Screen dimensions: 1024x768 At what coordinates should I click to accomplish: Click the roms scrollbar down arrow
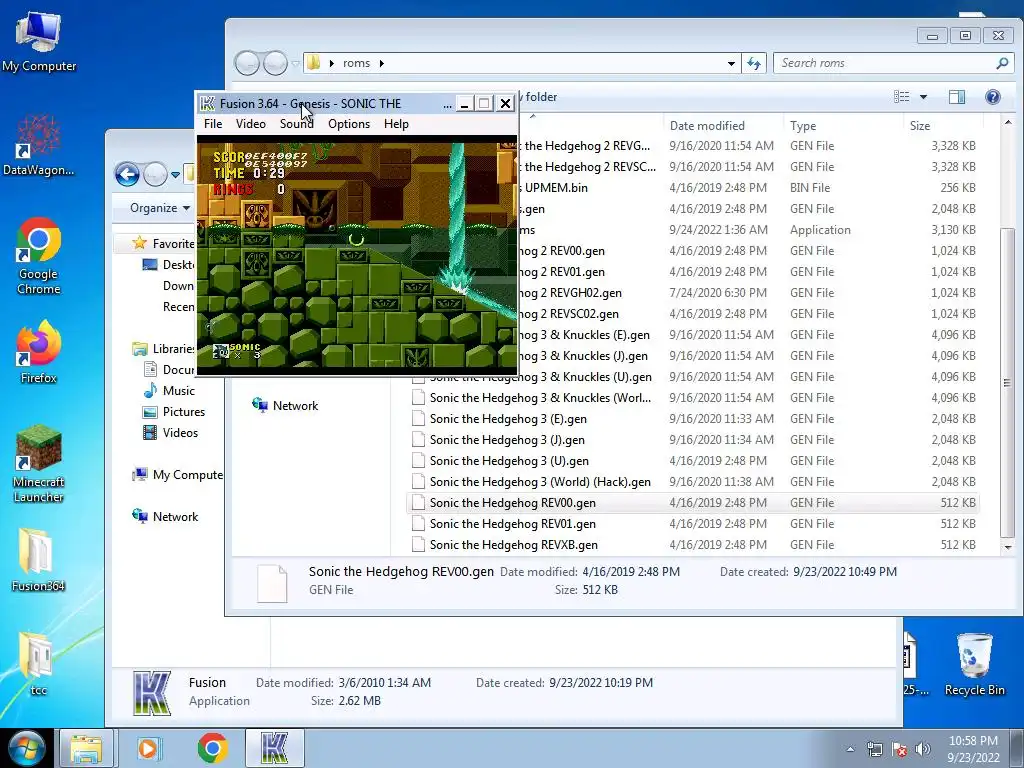(x=1008, y=547)
